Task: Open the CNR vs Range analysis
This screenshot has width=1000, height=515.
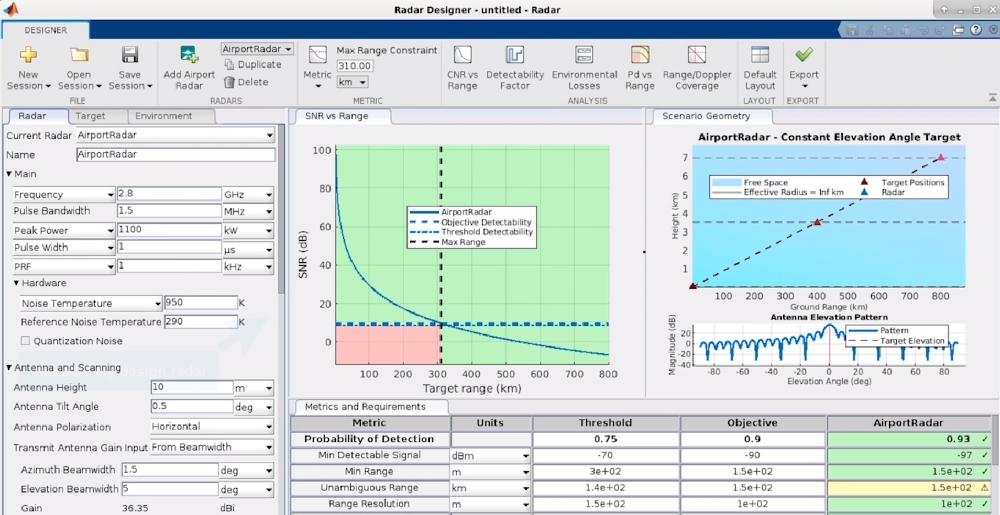Action: (462, 56)
